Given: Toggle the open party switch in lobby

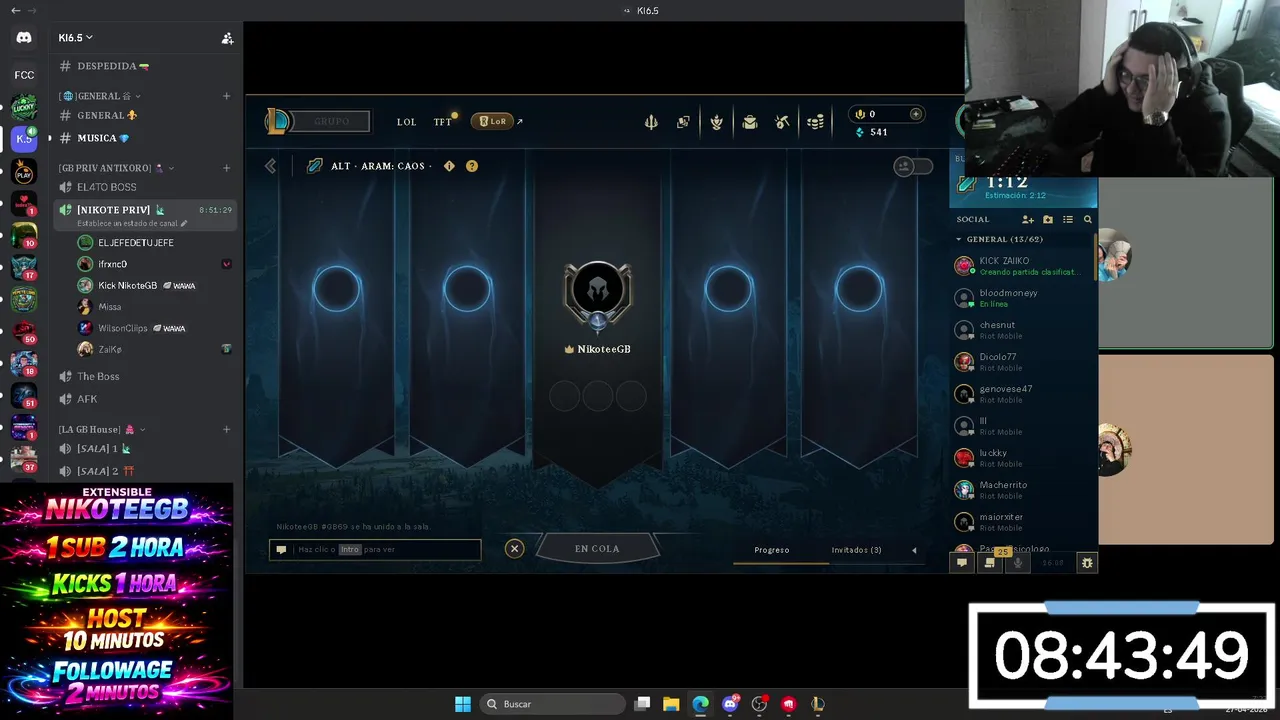Looking at the screenshot, I should (x=912, y=167).
